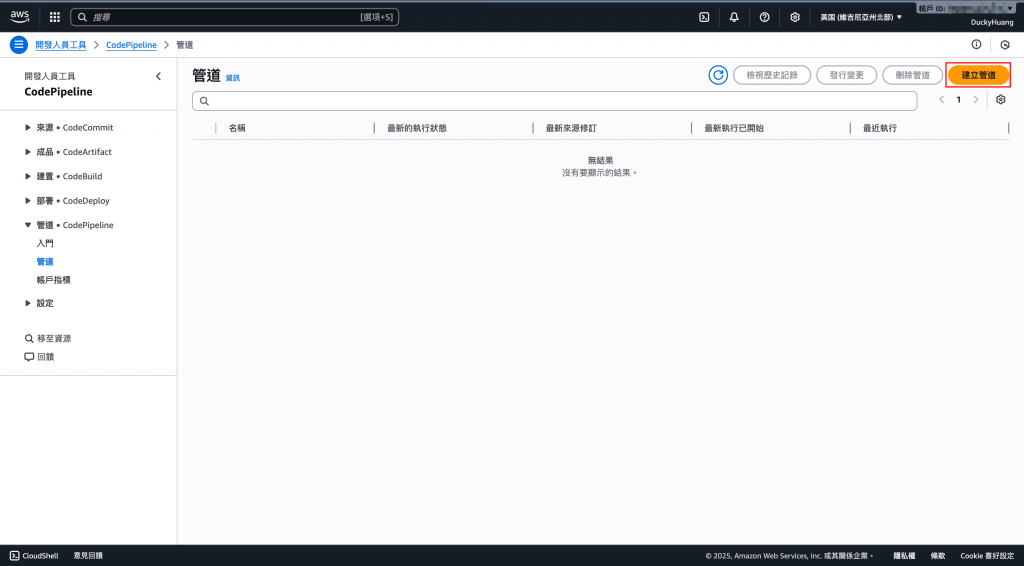Open the region selector dropdown

pyautogui.click(x=861, y=18)
